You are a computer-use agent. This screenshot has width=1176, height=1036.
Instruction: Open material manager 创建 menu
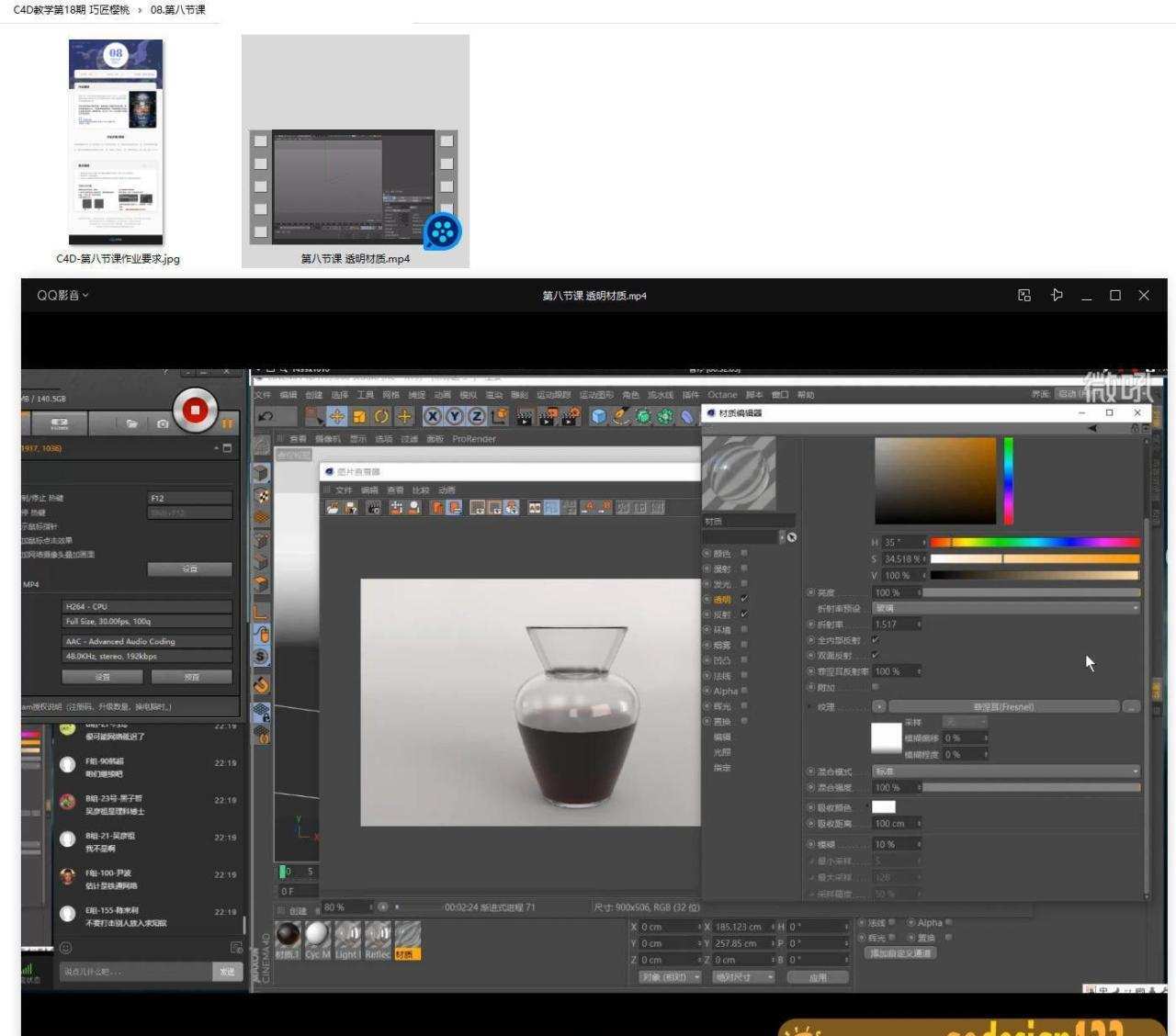(298, 911)
